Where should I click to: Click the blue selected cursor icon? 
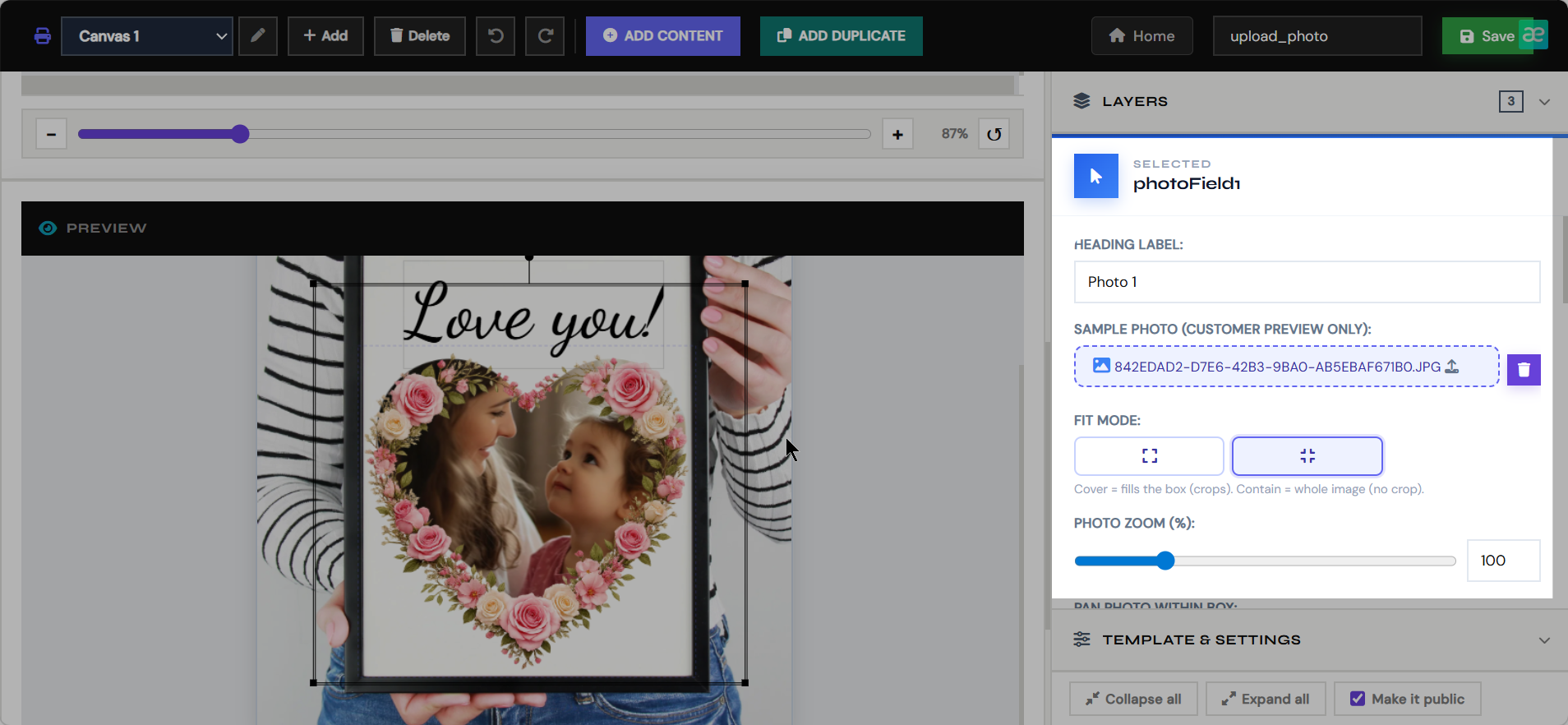pos(1096,176)
